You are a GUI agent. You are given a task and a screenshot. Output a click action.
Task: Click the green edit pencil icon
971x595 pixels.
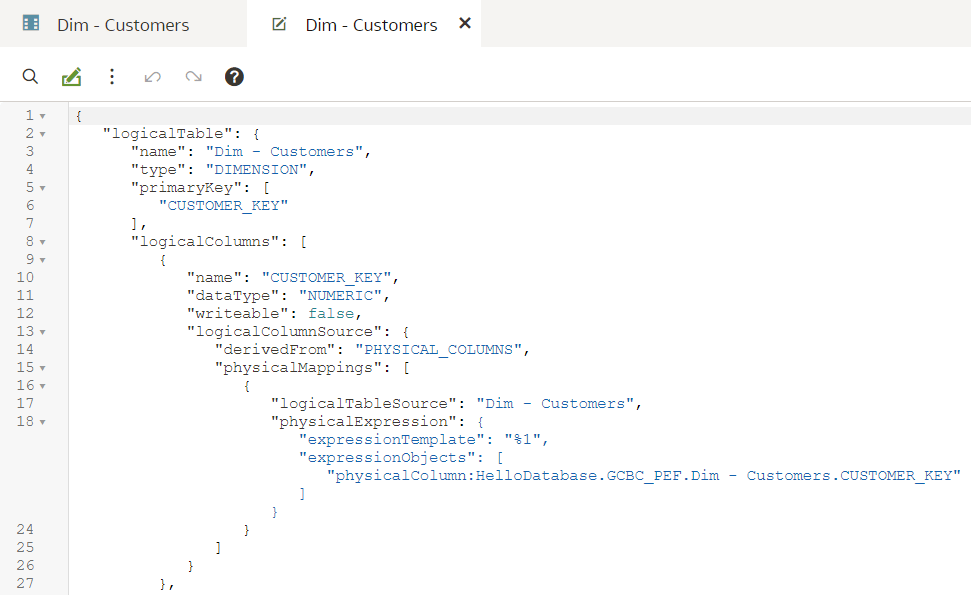pyautogui.click(x=70, y=76)
